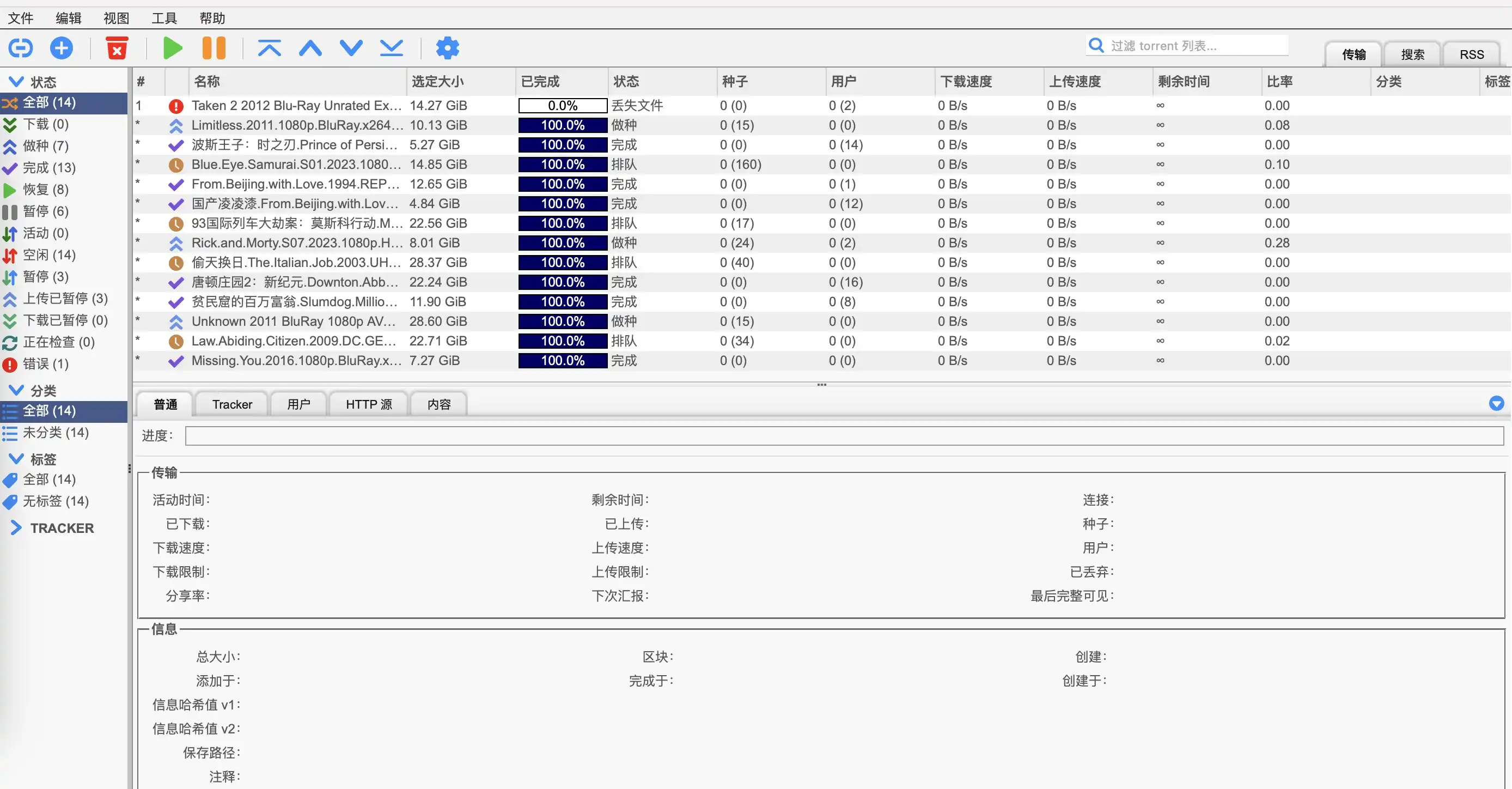The height and width of the screenshot is (789, 1512).
Task: Collapse the 状态 sidebar section
Action: 16,82
